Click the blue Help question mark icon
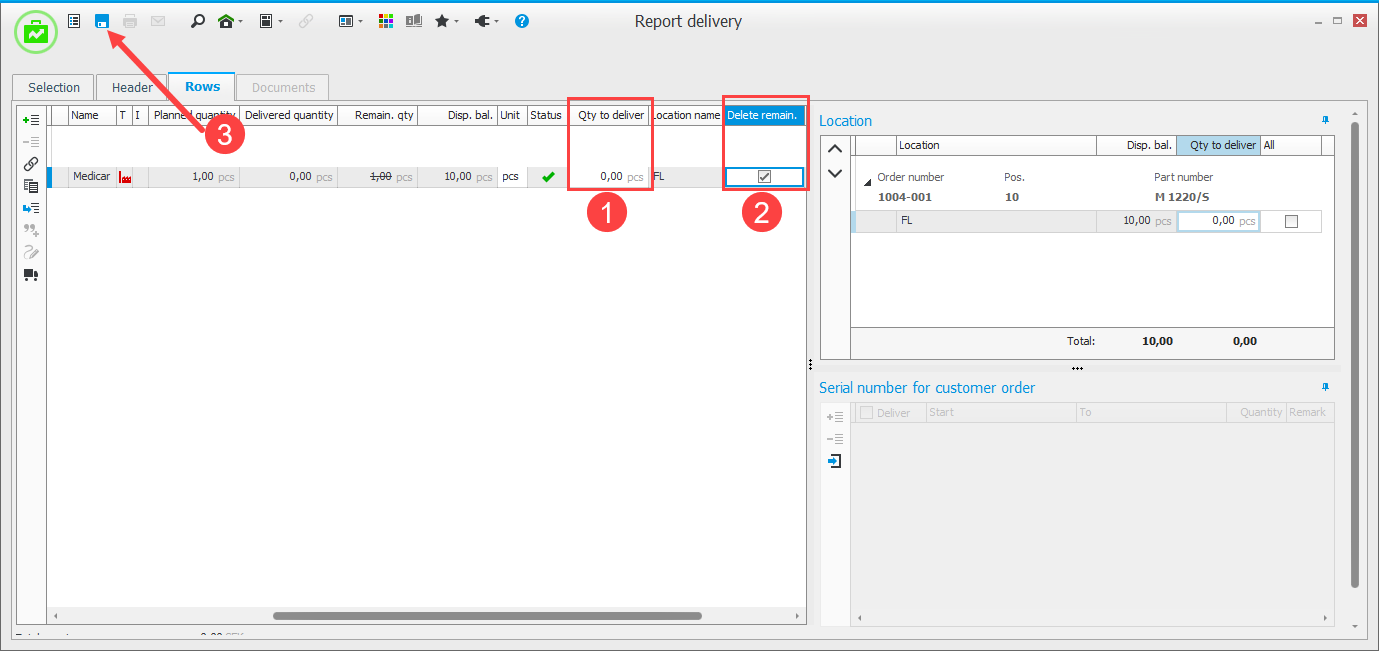Image resolution: width=1379 pixels, height=651 pixels. (521, 21)
